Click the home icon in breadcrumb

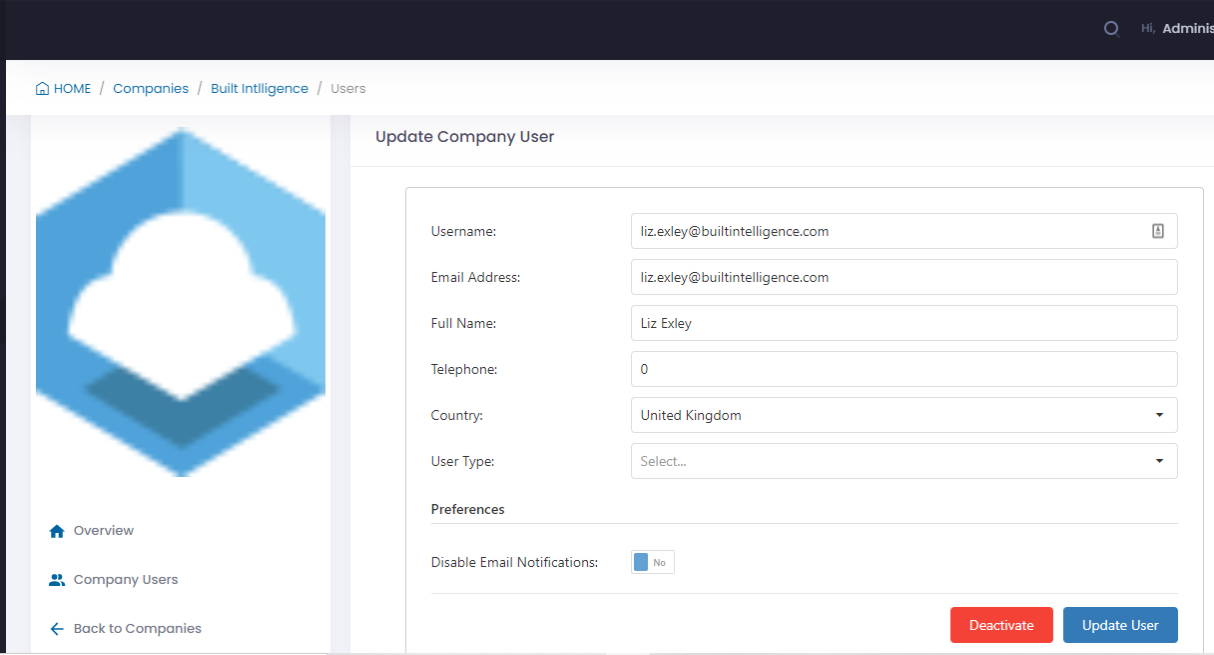click(x=42, y=89)
